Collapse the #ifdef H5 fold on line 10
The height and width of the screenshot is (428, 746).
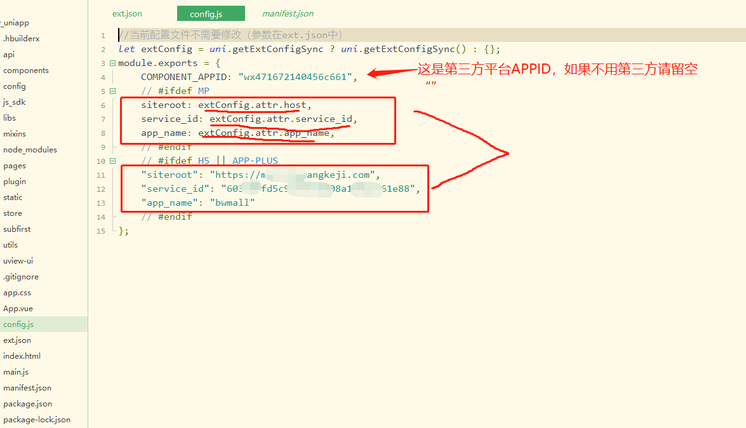pyautogui.click(x=113, y=161)
